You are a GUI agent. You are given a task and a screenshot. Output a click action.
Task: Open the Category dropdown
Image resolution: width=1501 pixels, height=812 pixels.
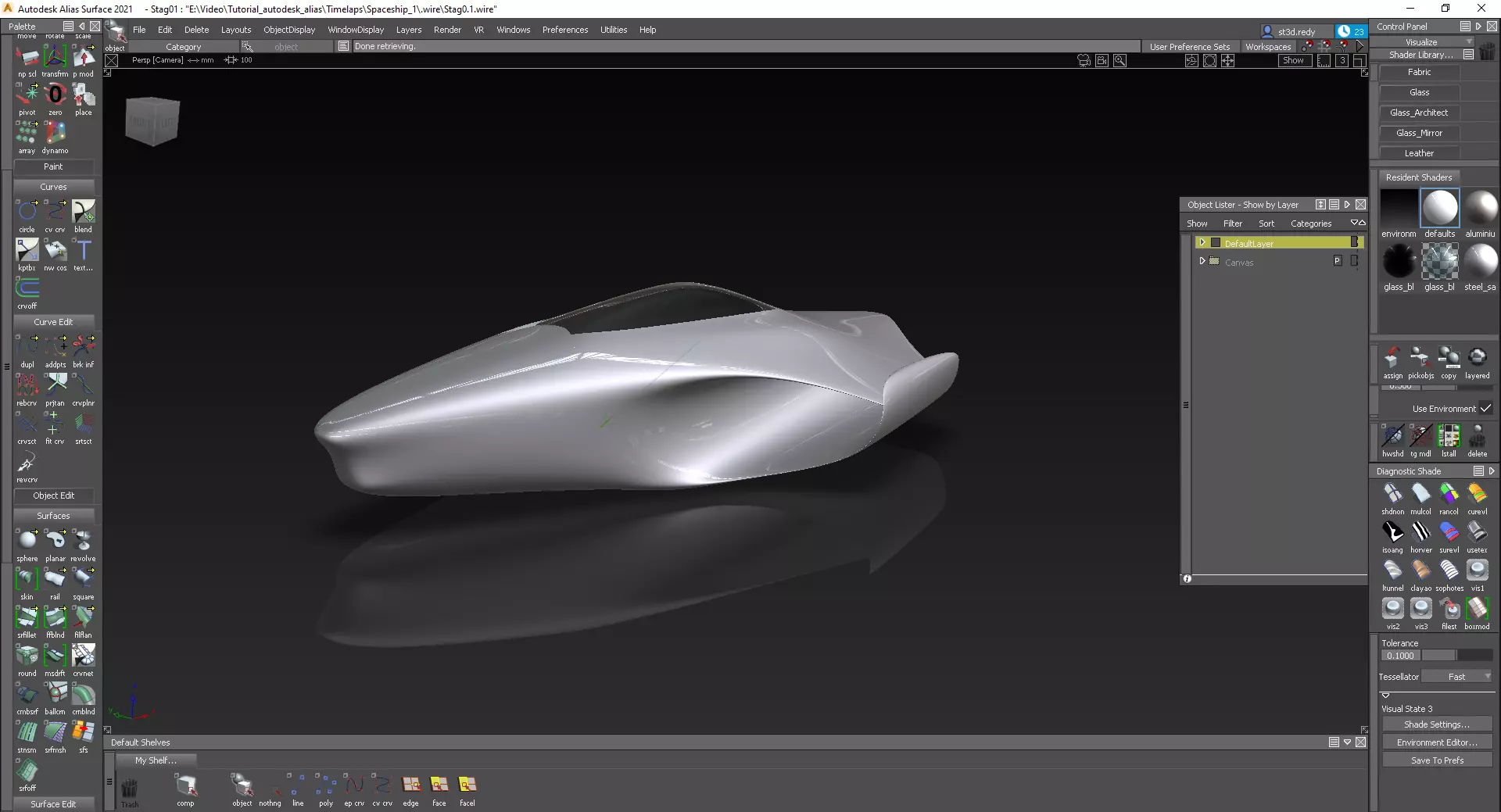[184, 47]
